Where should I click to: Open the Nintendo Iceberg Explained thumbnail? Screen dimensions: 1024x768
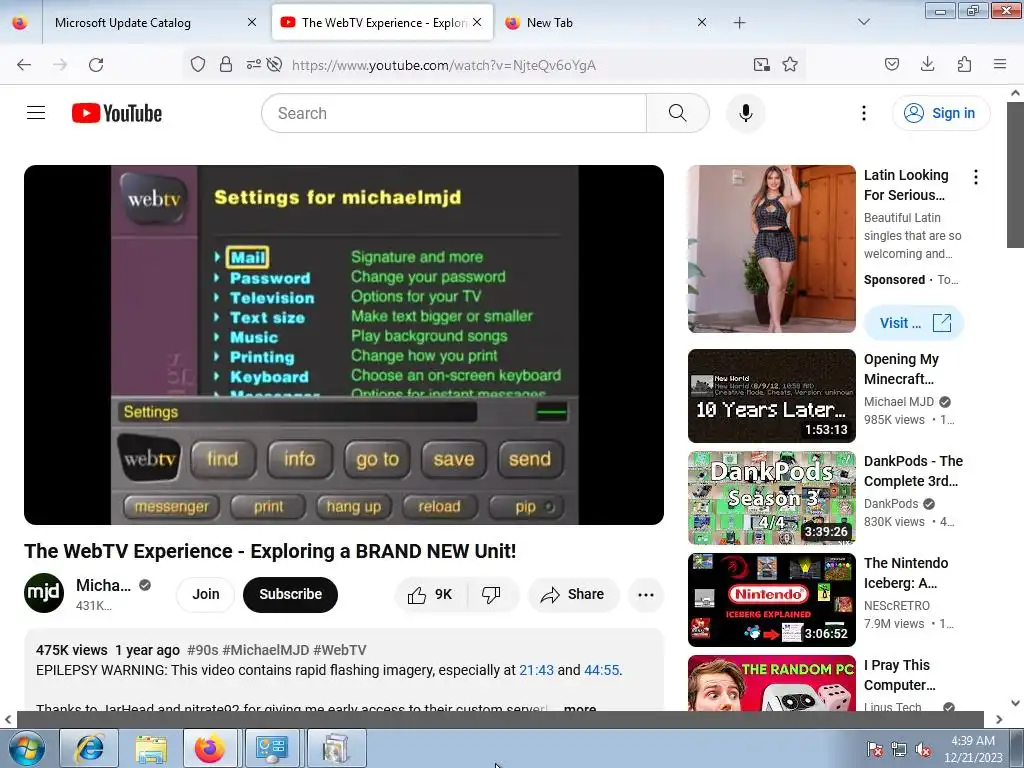(x=772, y=600)
